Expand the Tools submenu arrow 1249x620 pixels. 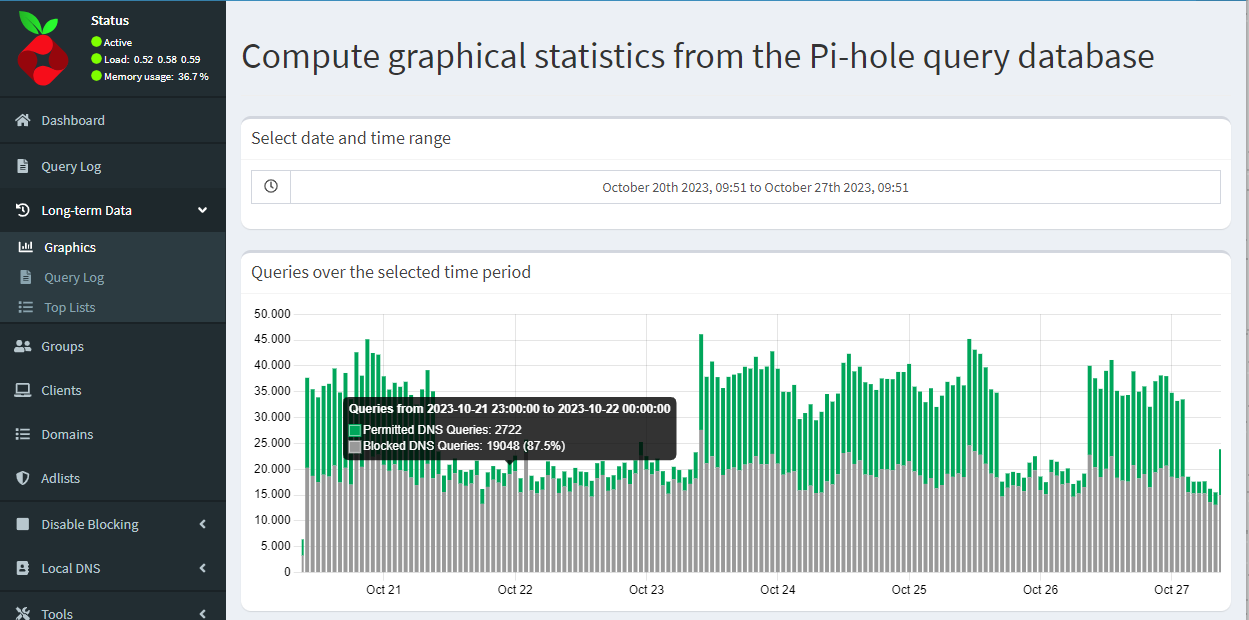pos(203,613)
